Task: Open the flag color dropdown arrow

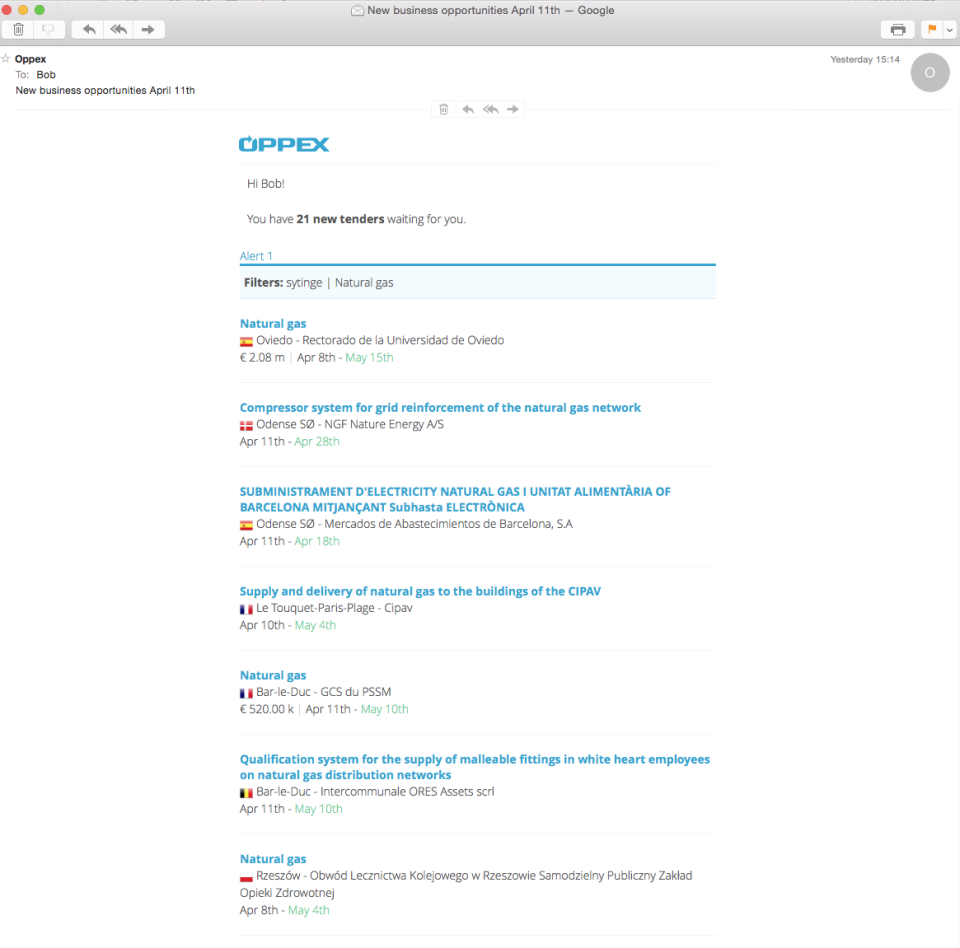Action: tap(950, 29)
